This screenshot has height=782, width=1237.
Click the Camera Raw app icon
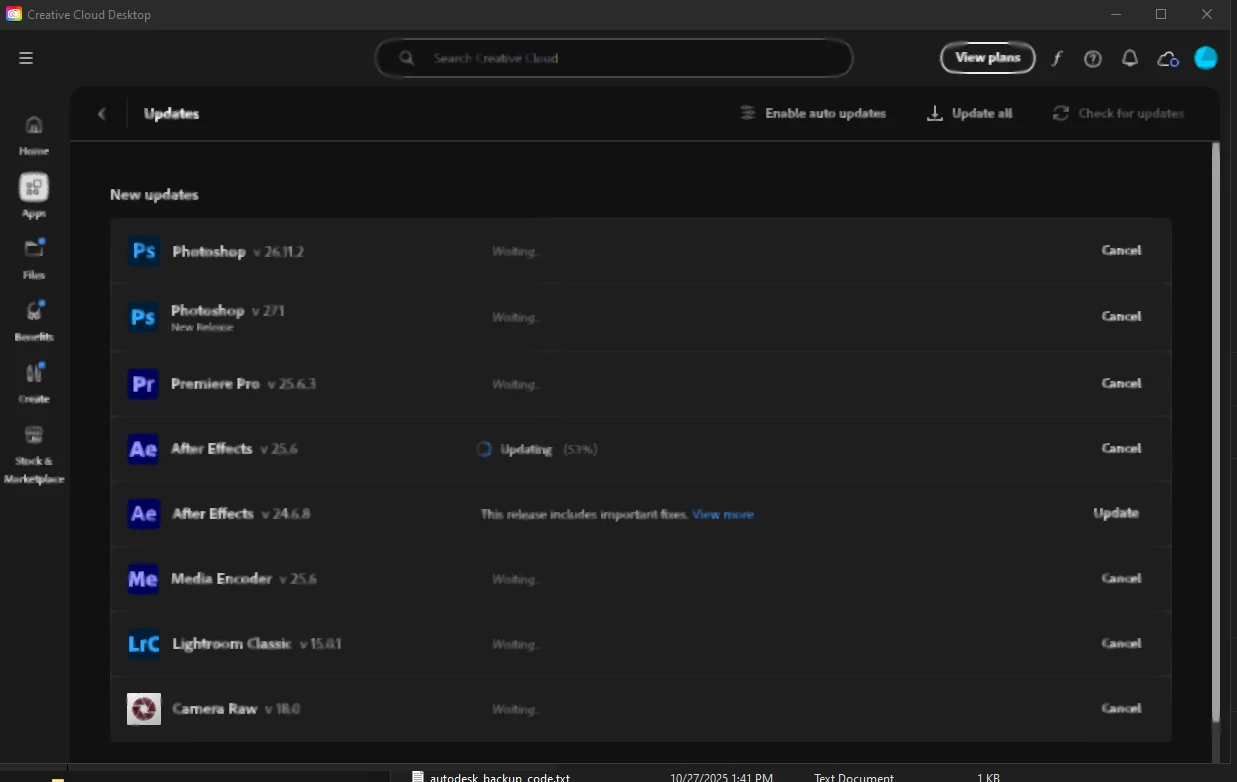point(144,709)
